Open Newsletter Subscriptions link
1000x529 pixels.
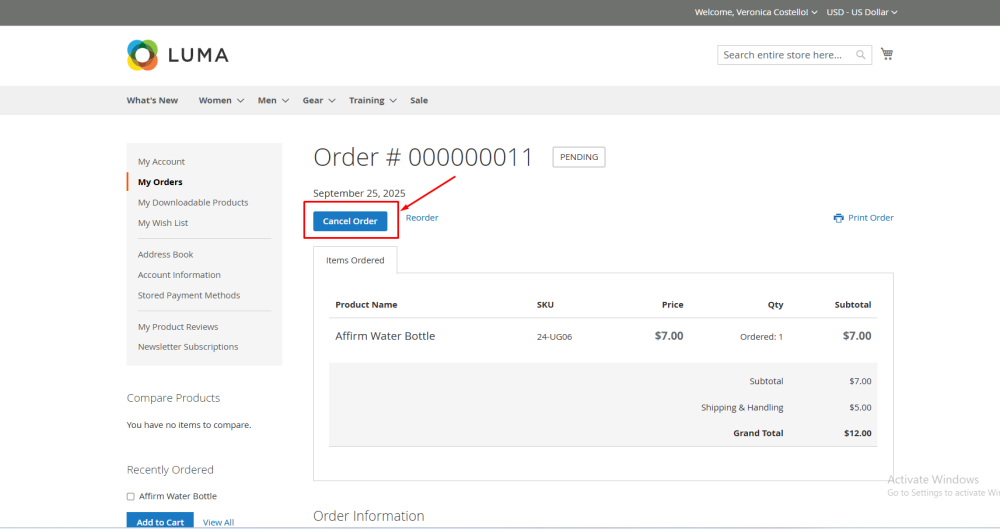(x=188, y=346)
